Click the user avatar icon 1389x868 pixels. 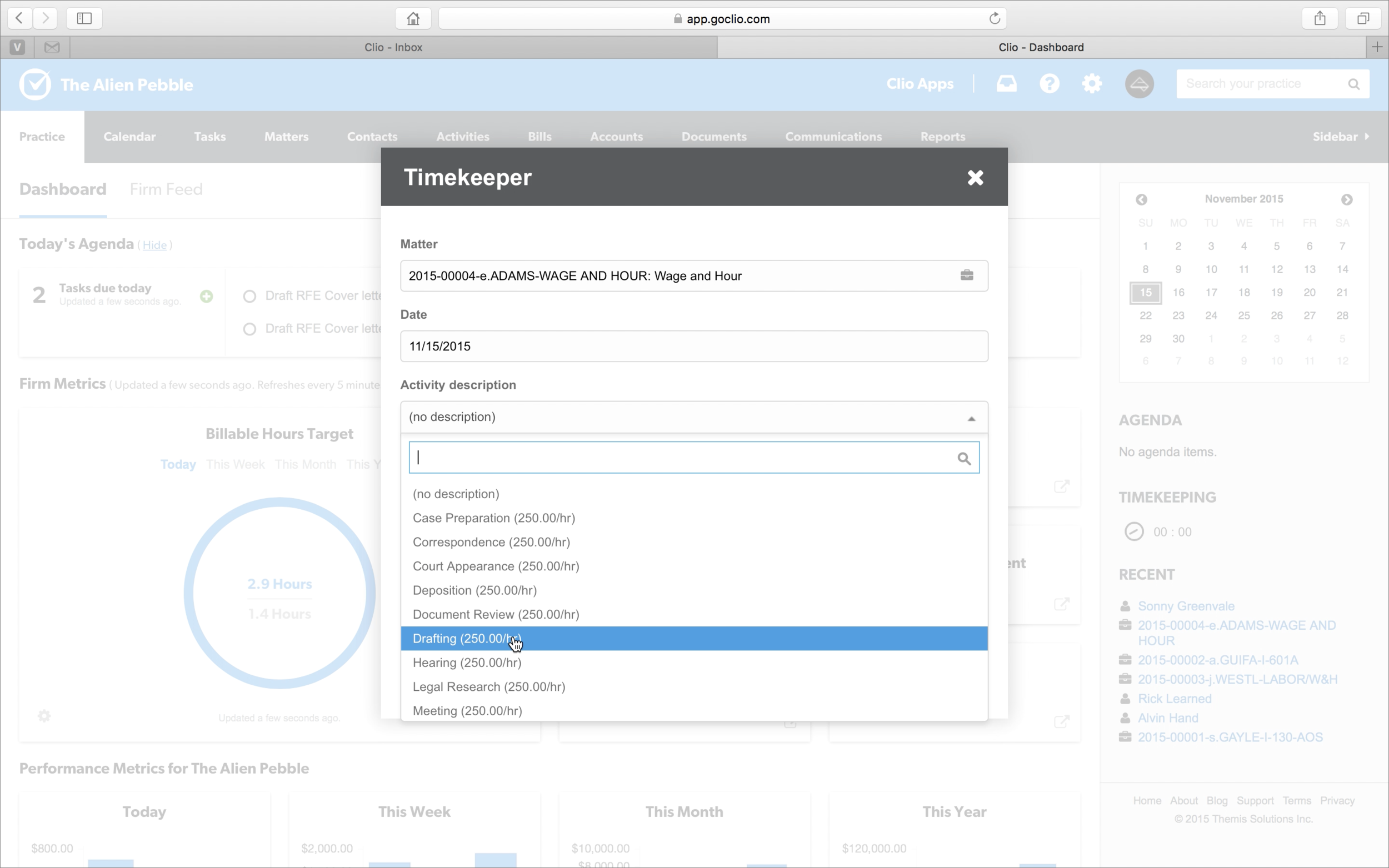[1138, 84]
